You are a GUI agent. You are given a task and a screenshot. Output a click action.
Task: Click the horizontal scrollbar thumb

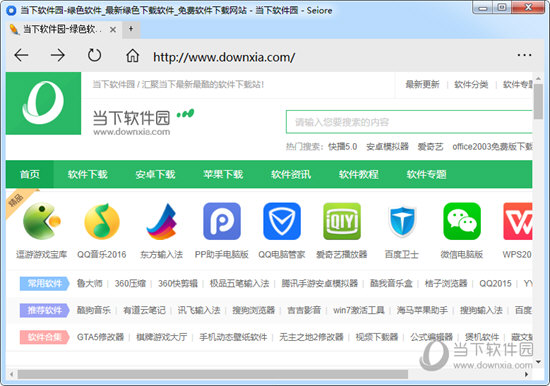click(213, 374)
